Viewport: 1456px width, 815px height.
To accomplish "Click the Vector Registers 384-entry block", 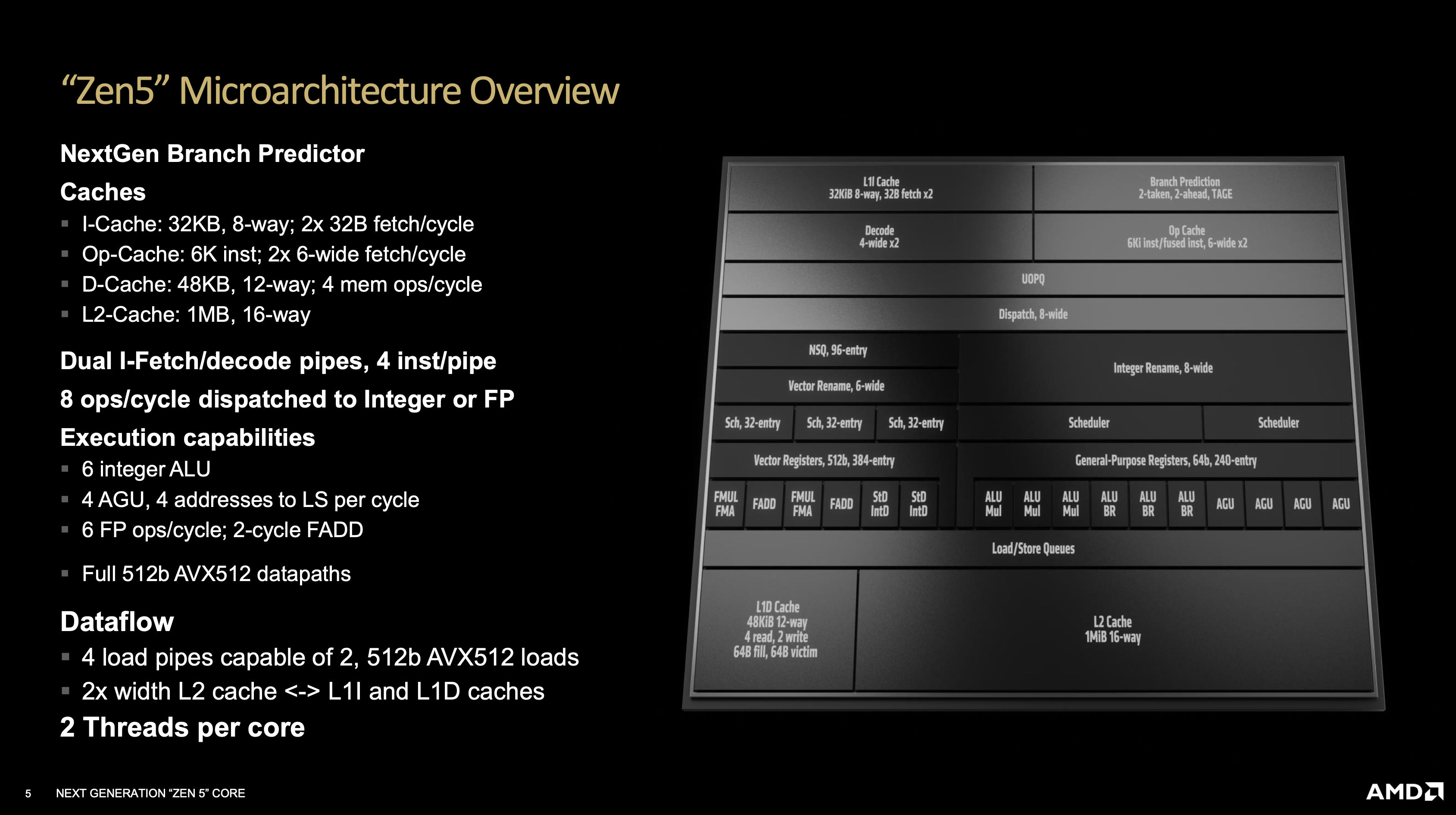I will click(824, 460).
